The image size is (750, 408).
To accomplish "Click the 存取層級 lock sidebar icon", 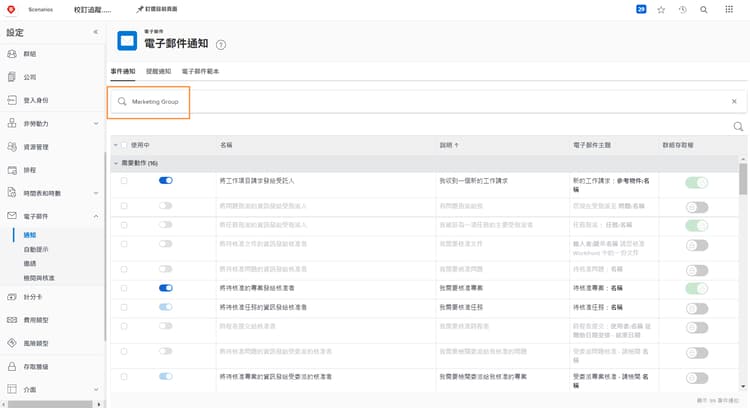I will pyautogui.click(x=12, y=366).
